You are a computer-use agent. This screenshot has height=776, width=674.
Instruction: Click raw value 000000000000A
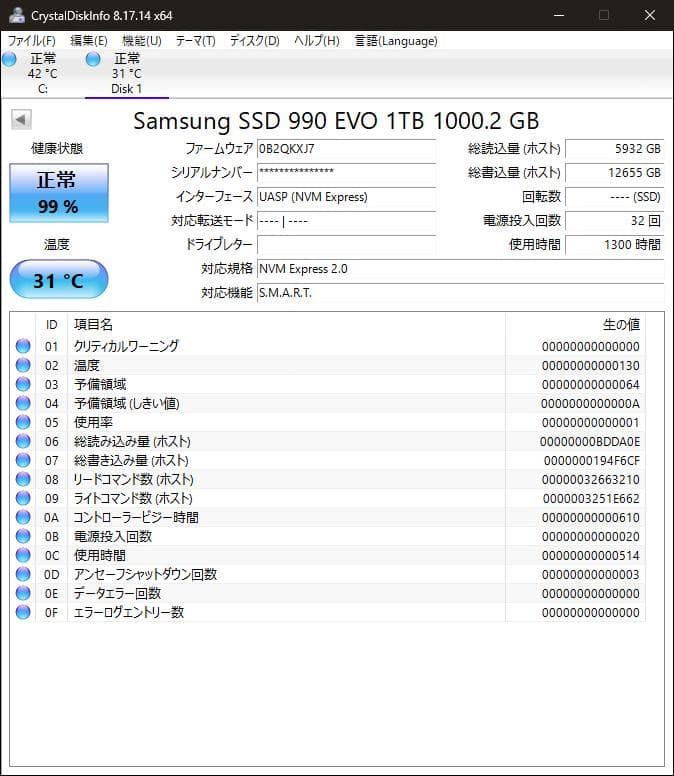[x=590, y=403]
